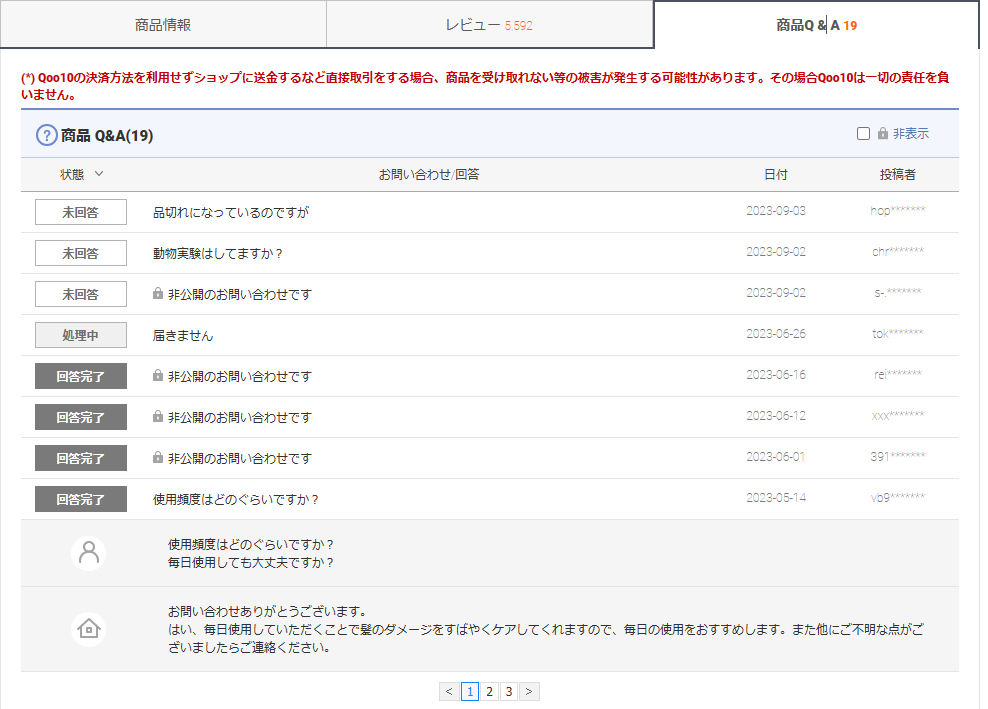Click the lock icon next to 非表示

coord(883,134)
